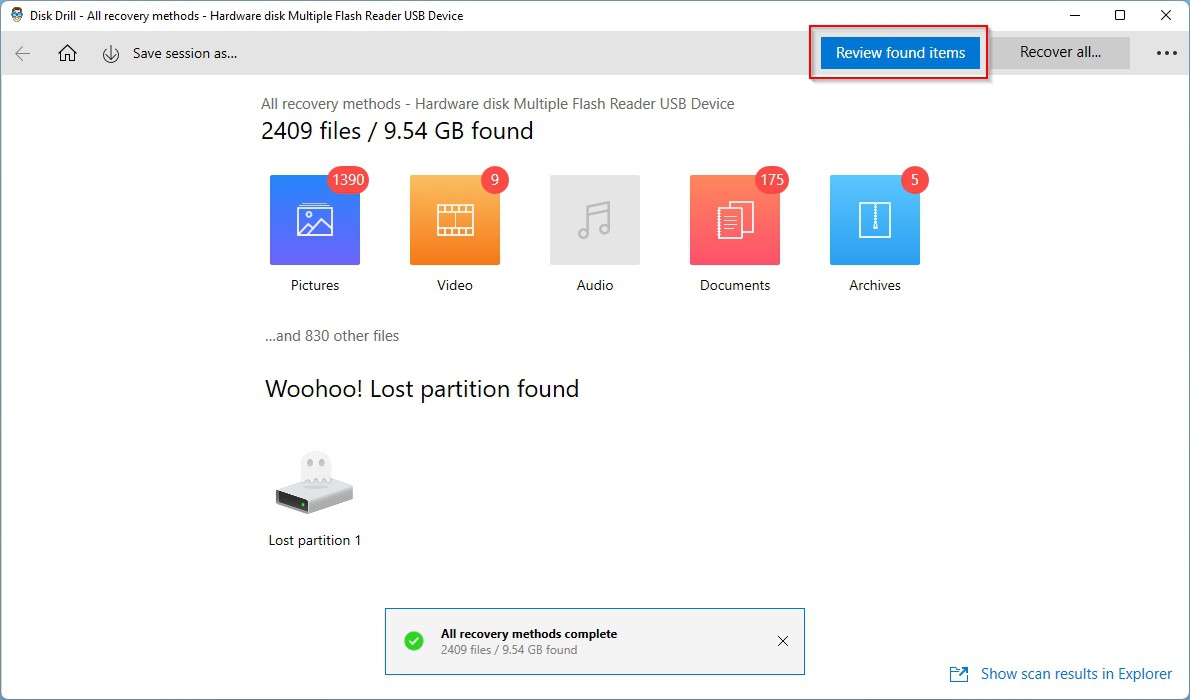
Task: Click the Audio label text
Action: pos(594,285)
